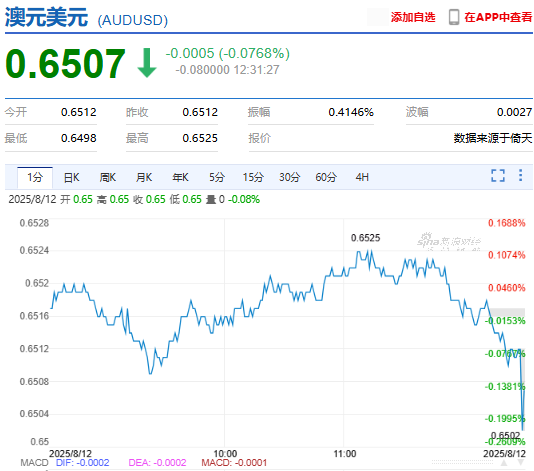Click the -0.08% change in chart info line
The image size is (534, 471).
[244, 199]
